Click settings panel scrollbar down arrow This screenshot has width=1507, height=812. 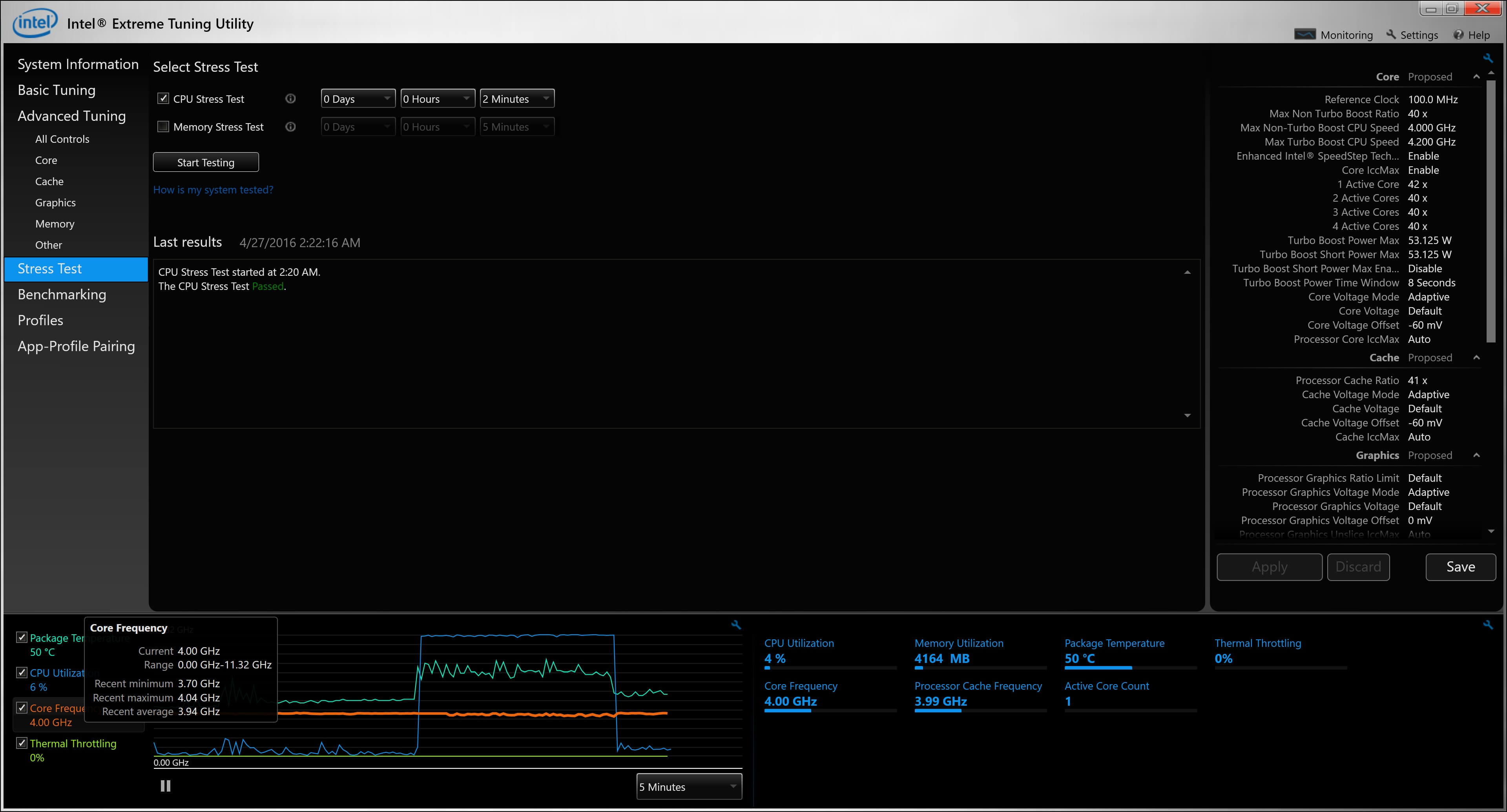coord(1491,532)
